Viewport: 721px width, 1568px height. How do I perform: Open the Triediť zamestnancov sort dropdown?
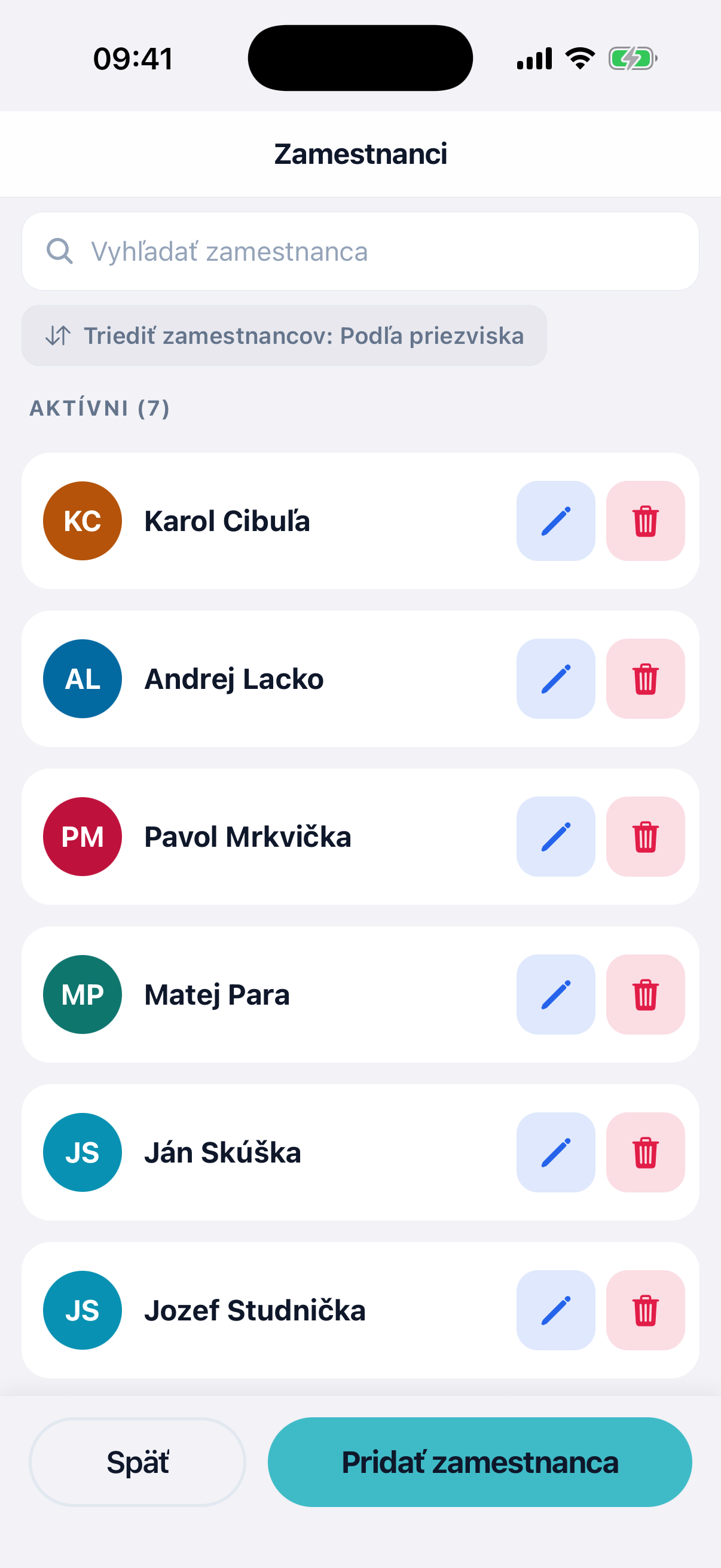point(284,335)
